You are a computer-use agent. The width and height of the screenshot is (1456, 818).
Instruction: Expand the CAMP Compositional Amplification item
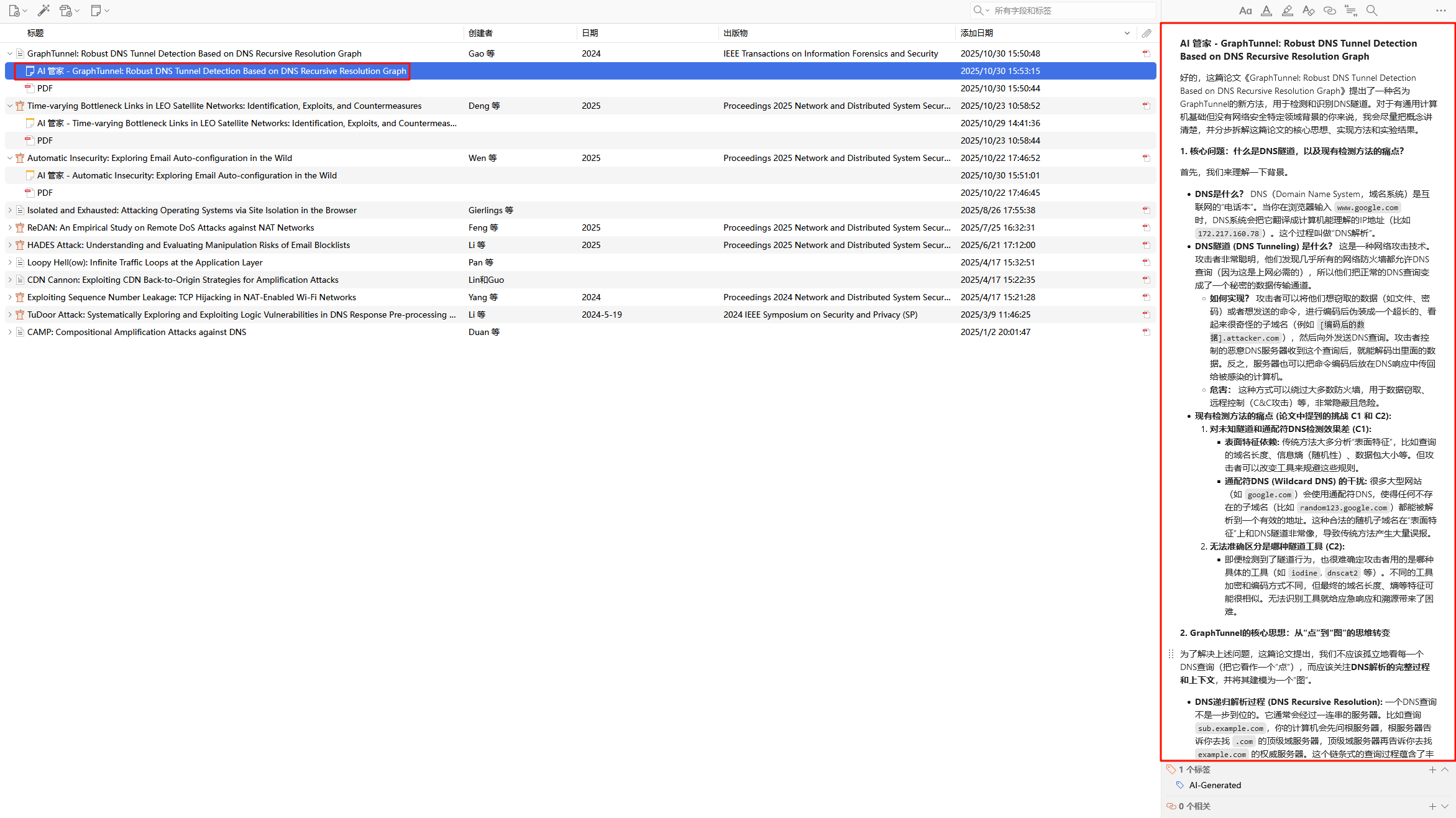(10, 332)
